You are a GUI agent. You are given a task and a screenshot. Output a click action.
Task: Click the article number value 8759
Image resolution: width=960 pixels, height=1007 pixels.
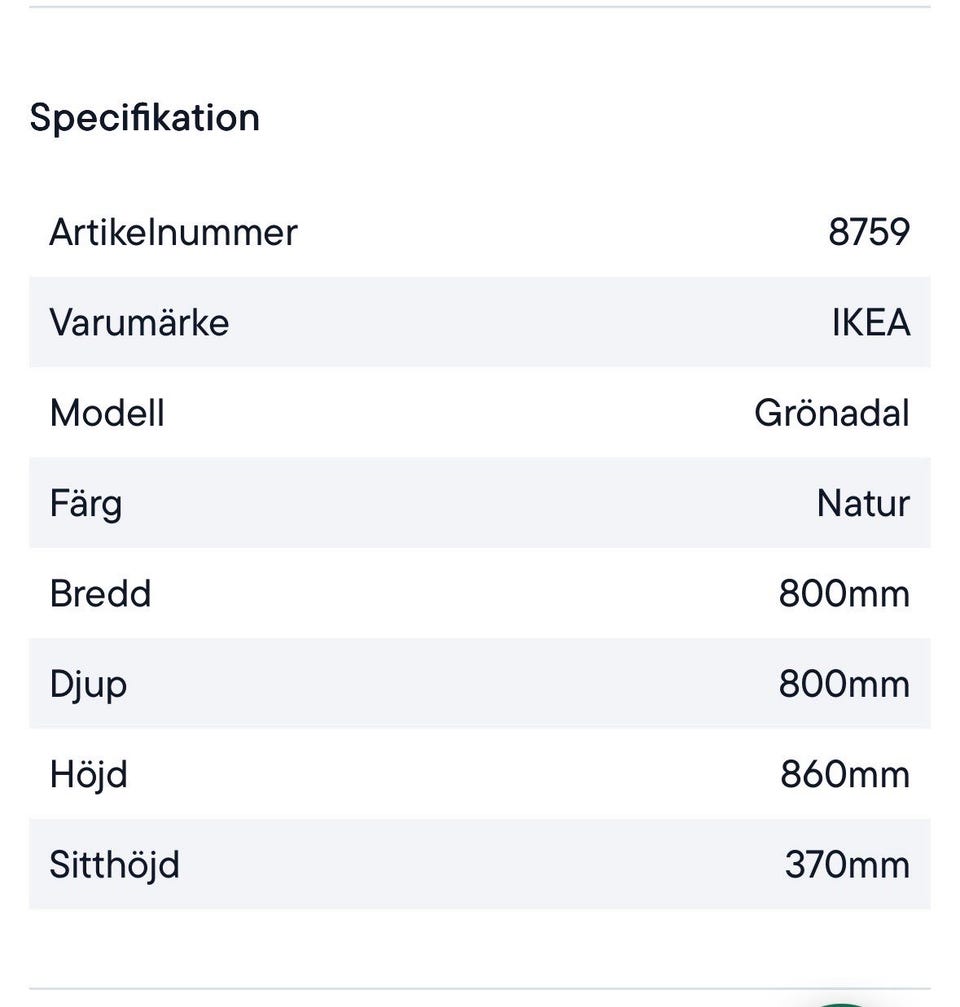pos(869,232)
